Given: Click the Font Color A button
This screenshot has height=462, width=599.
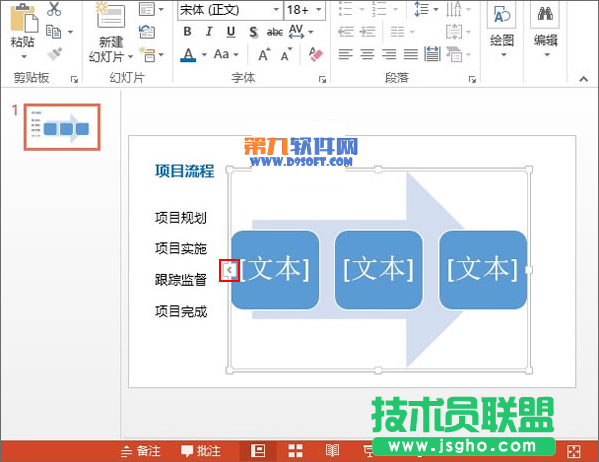Looking at the screenshot, I should point(188,55).
